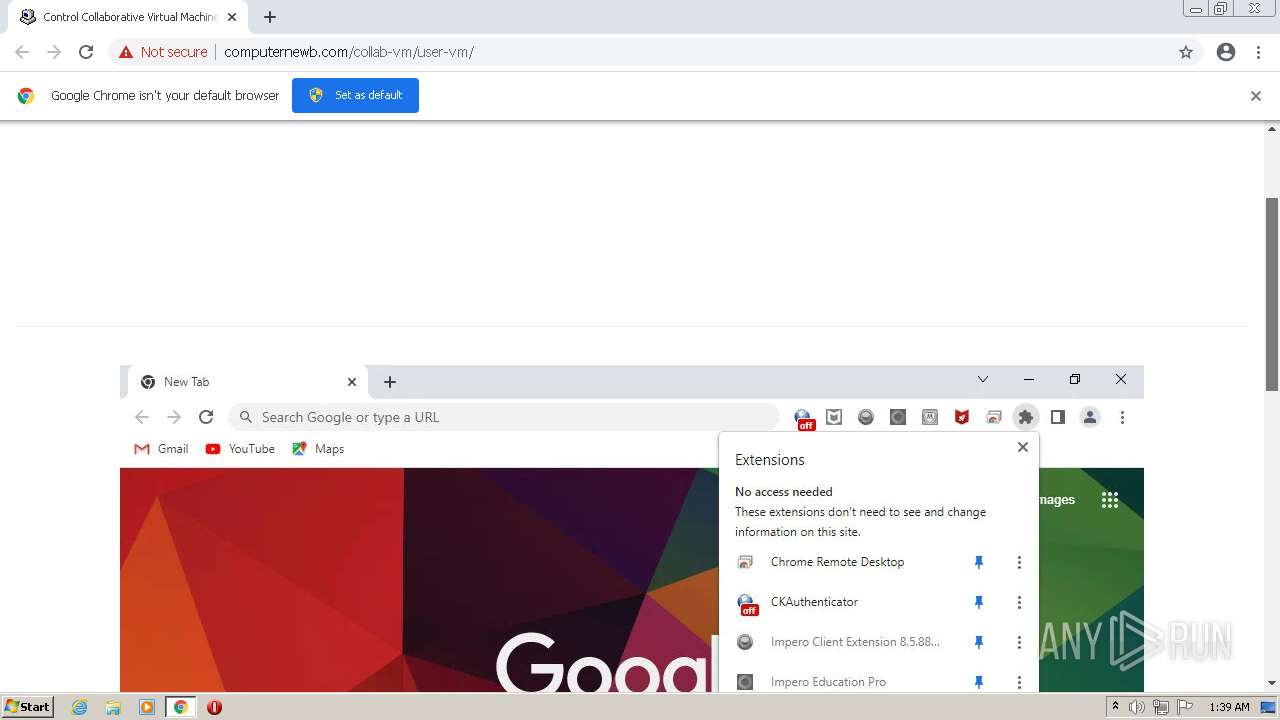
Task: Open outer Chrome customize menu
Action: [x=1259, y=52]
